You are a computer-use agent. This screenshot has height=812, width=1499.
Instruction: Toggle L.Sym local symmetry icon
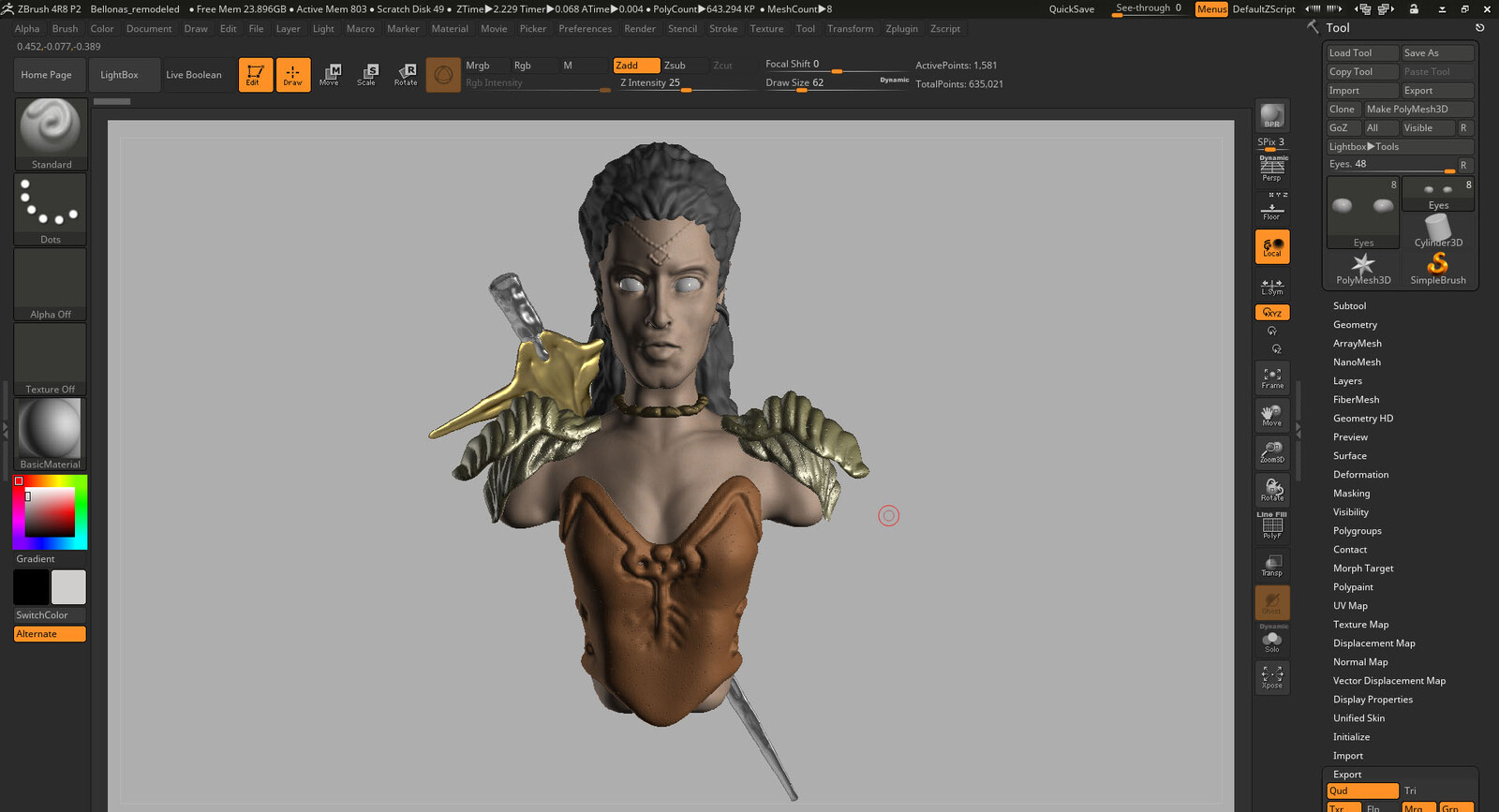[1272, 286]
